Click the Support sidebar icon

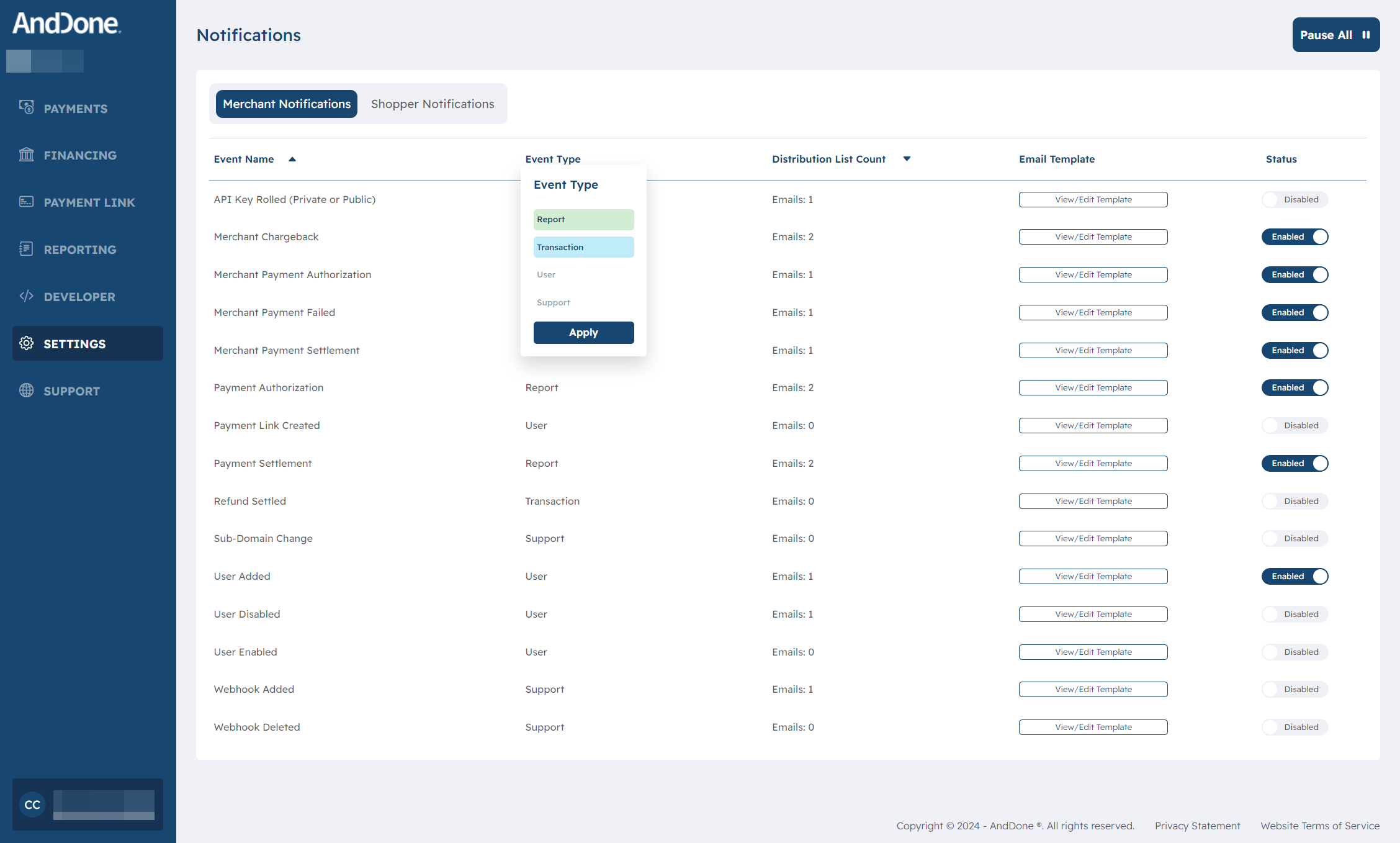point(27,391)
